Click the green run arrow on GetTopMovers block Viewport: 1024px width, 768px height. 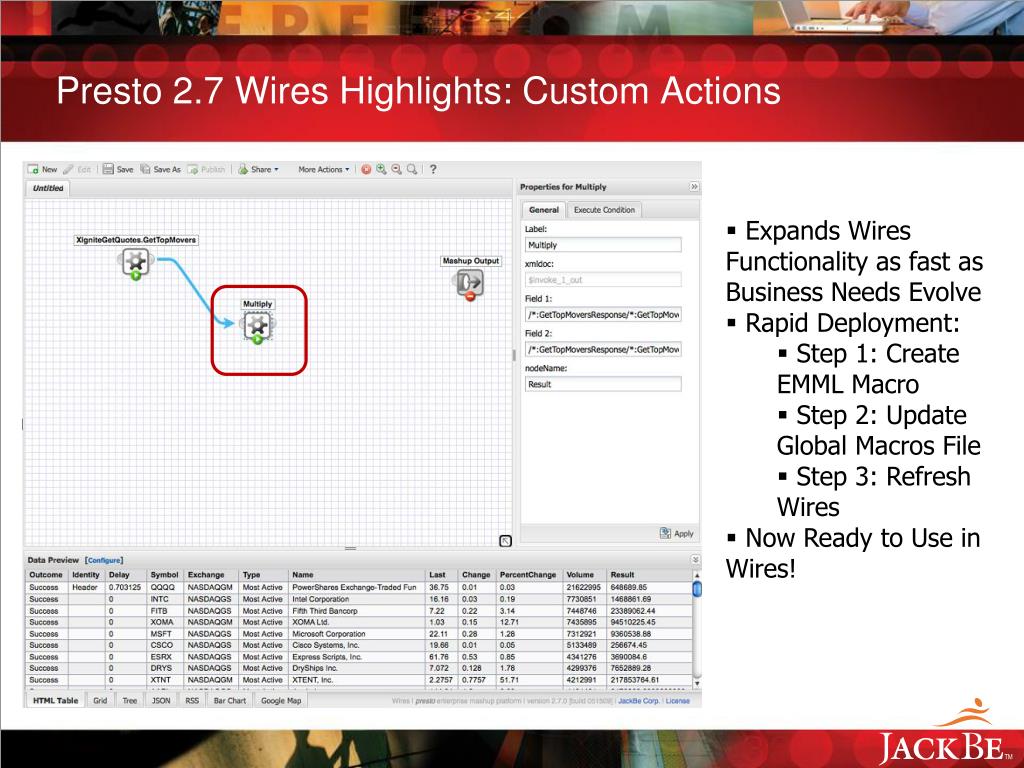pos(136,276)
